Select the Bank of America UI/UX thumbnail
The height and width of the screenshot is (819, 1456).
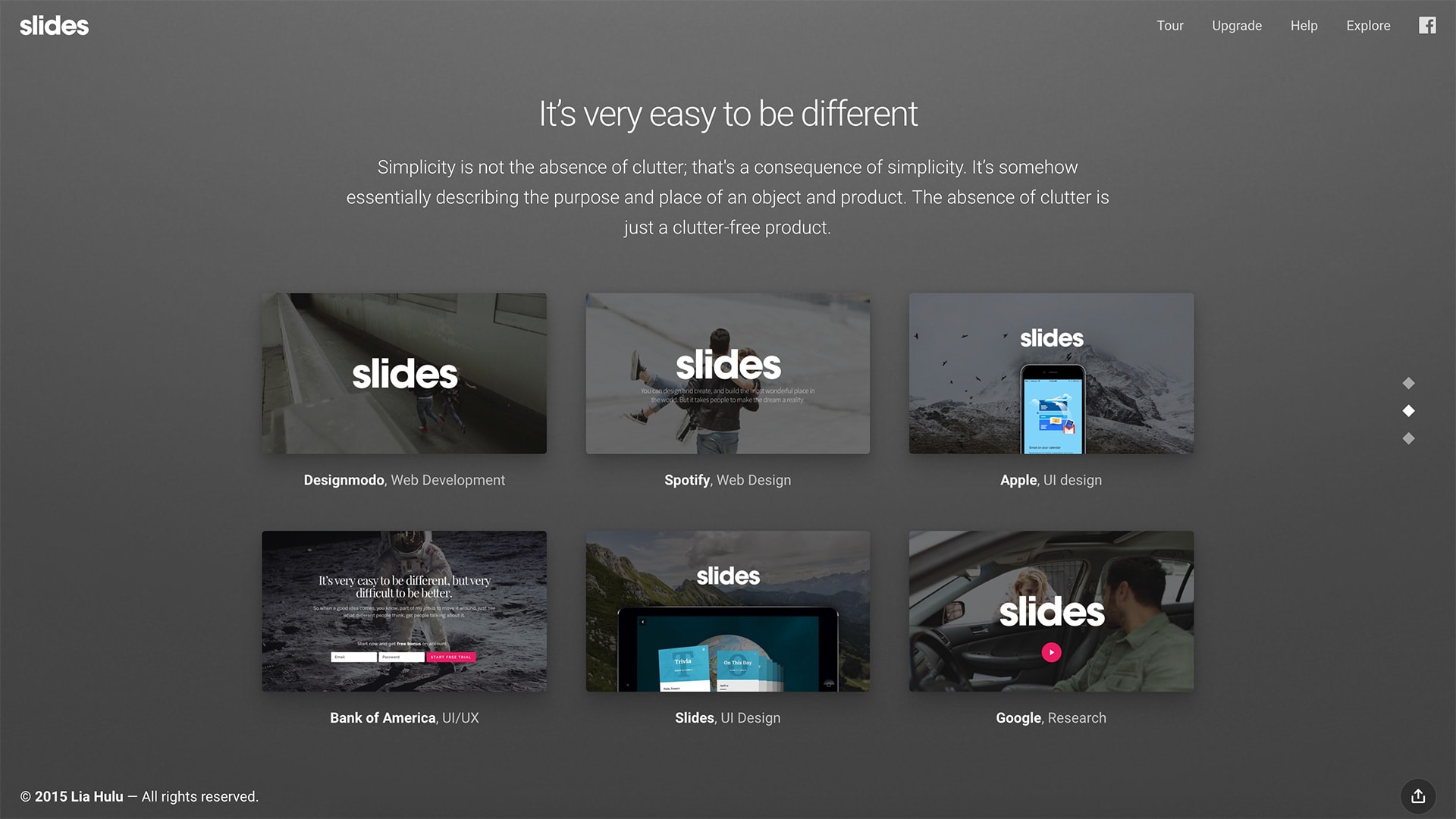click(404, 611)
